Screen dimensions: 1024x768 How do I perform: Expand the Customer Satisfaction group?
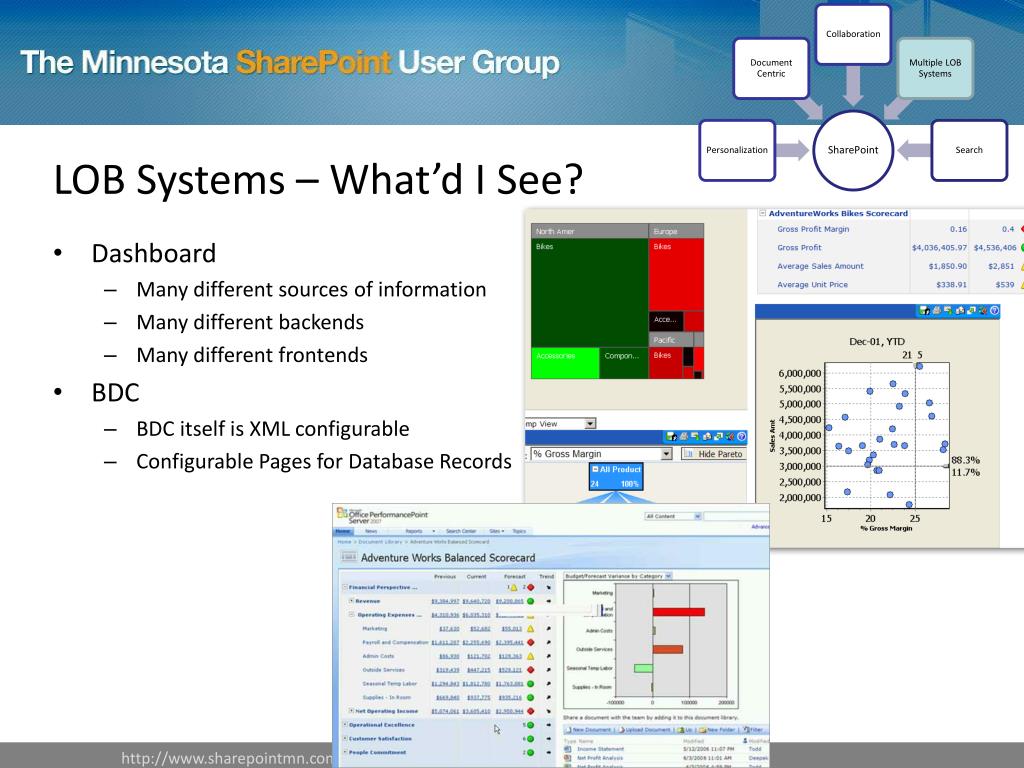click(x=345, y=739)
